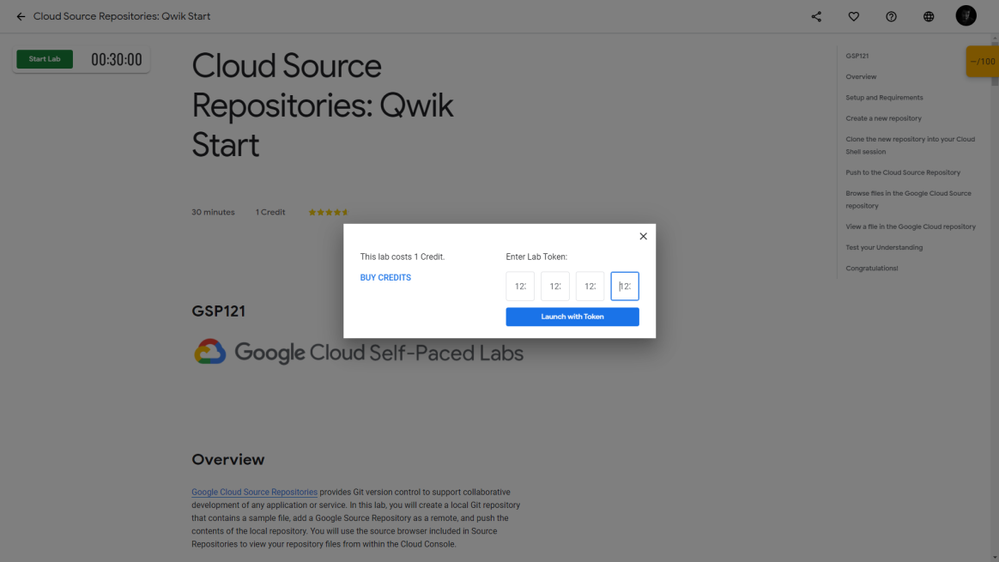The image size is (999, 562).
Task: Click the back arrow in the header
Action: pos(21,17)
